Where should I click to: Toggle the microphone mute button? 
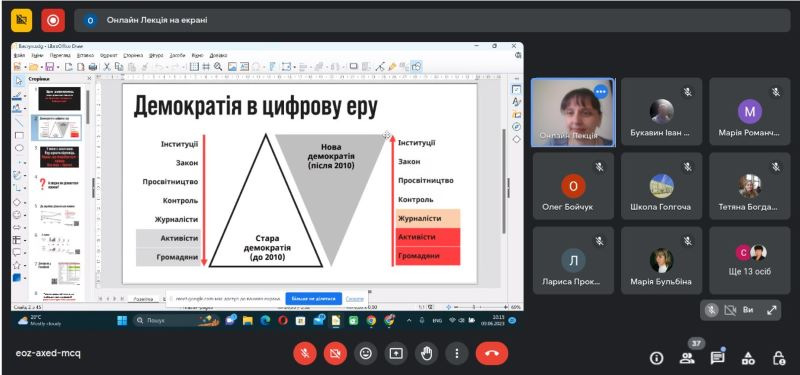pyautogui.click(x=305, y=354)
